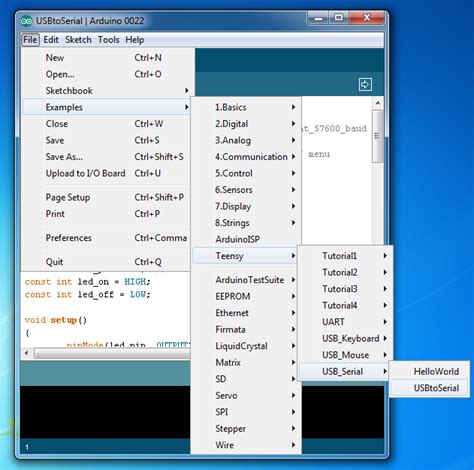Open the USBtoSerial example sketch
The width and height of the screenshot is (474, 470).
[429, 388]
